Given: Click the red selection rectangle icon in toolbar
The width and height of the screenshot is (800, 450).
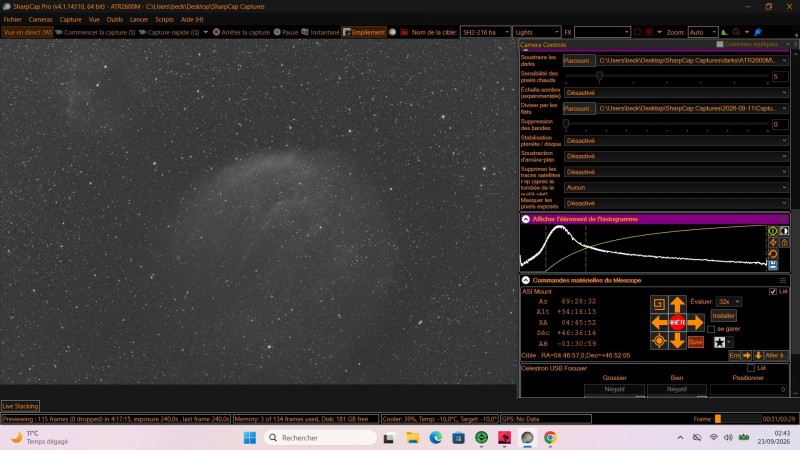Looking at the screenshot, I should tap(637, 32).
